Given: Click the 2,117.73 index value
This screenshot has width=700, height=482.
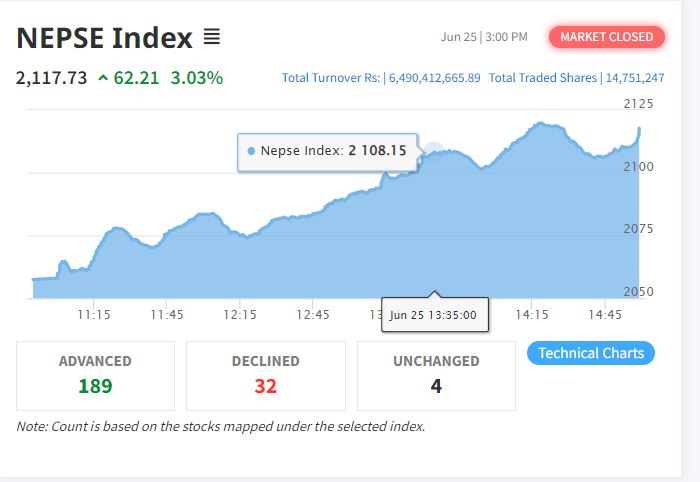Looking at the screenshot, I should tap(51, 78).
